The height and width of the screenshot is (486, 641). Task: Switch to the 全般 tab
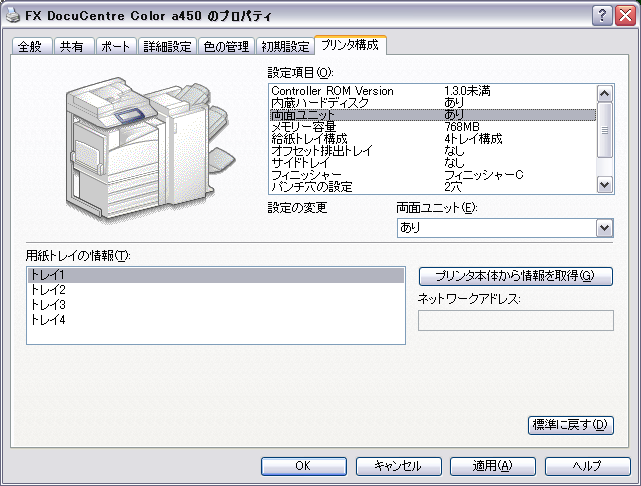pos(31,46)
